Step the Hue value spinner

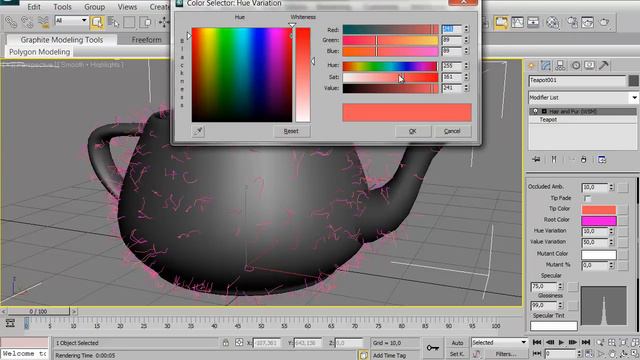(467, 66)
